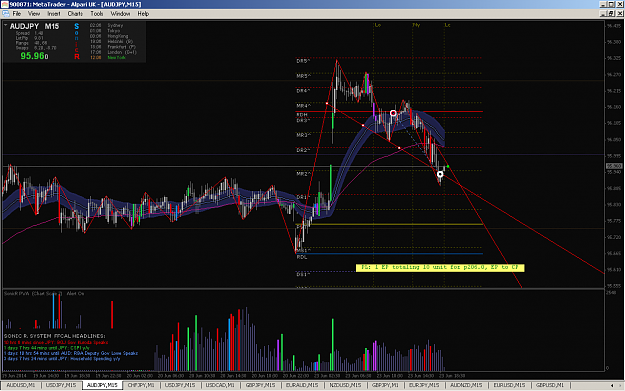The height and width of the screenshot is (391, 625).
Task: Switch to the EURJPY,M15 chart tab
Action: [x=424, y=385]
